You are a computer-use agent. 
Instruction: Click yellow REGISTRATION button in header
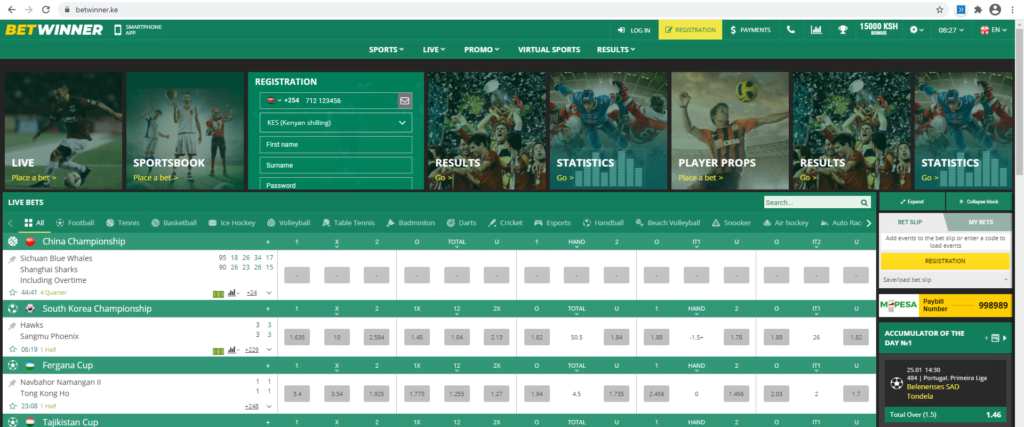point(690,30)
